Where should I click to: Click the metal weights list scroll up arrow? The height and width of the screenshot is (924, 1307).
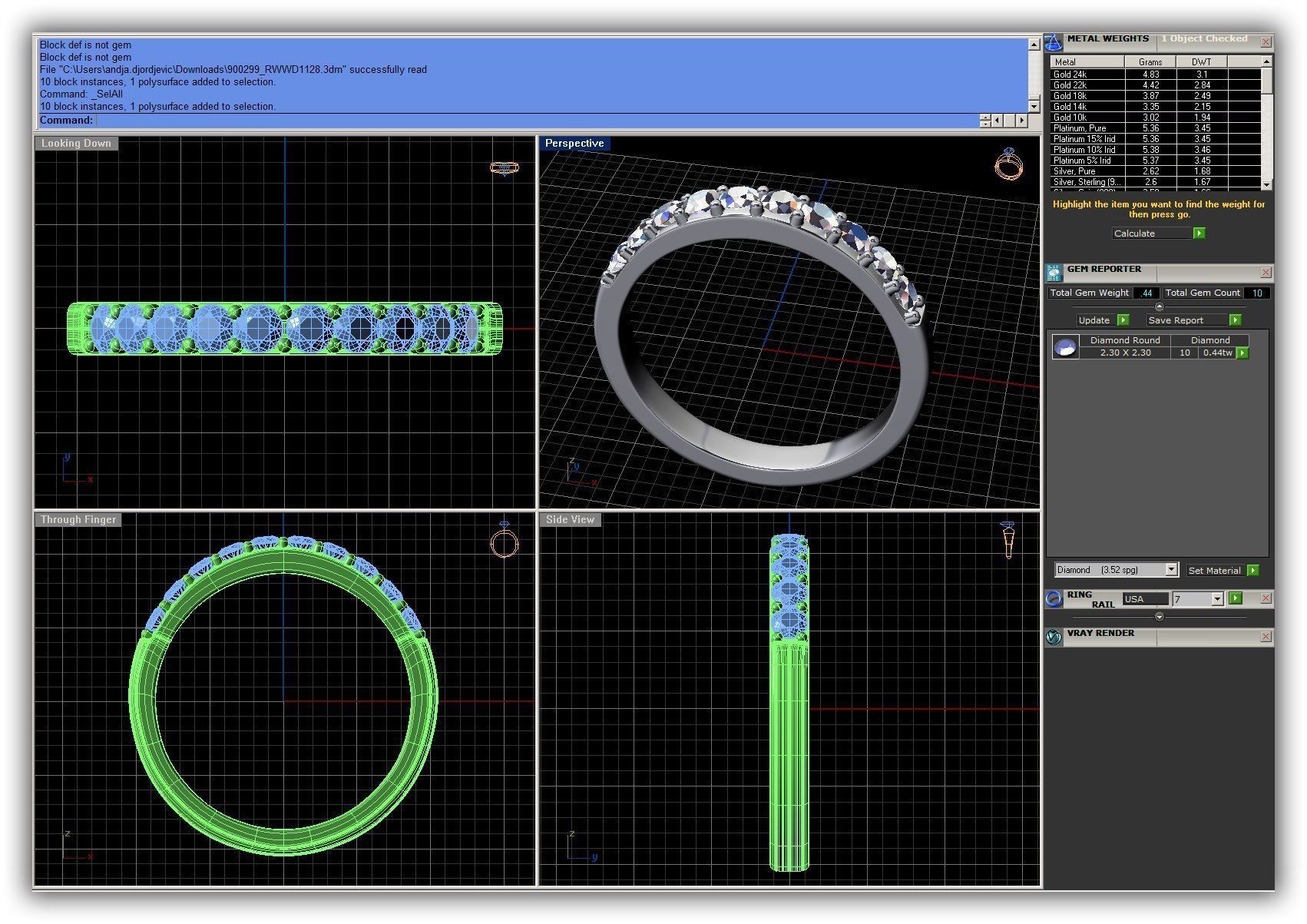pyautogui.click(x=1266, y=61)
